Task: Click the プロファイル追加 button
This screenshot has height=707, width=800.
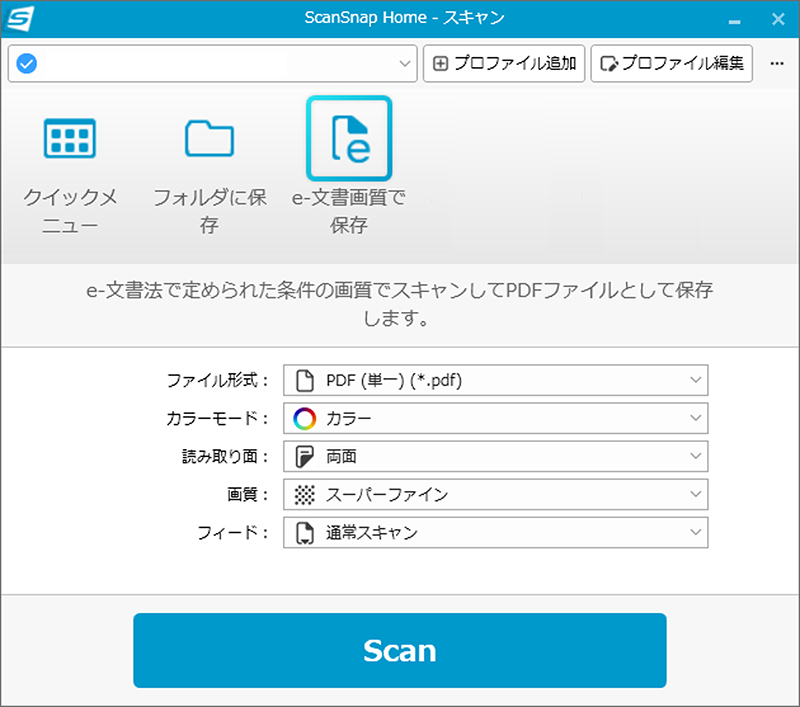Action: 504,64
